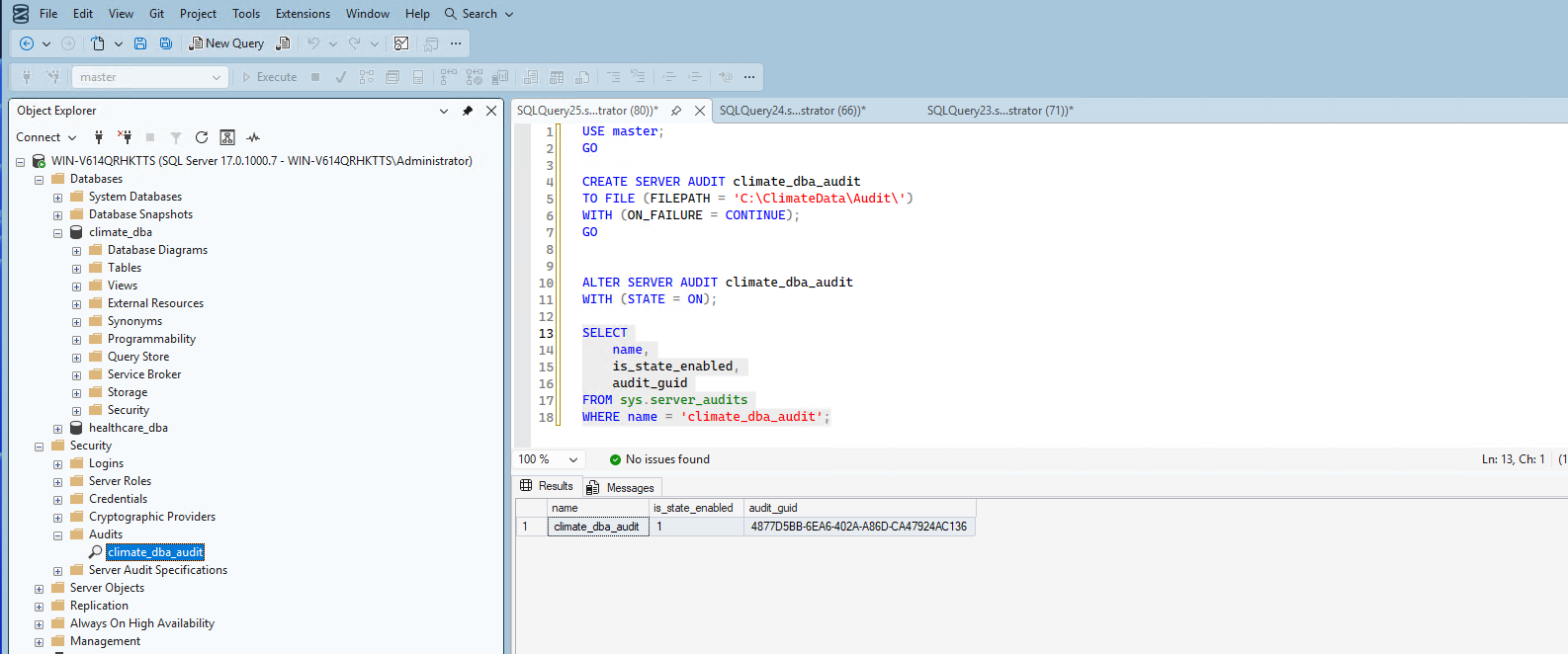Select the Server Roles folder
The height and width of the screenshot is (654, 1568).
pyautogui.click(x=120, y=481)
